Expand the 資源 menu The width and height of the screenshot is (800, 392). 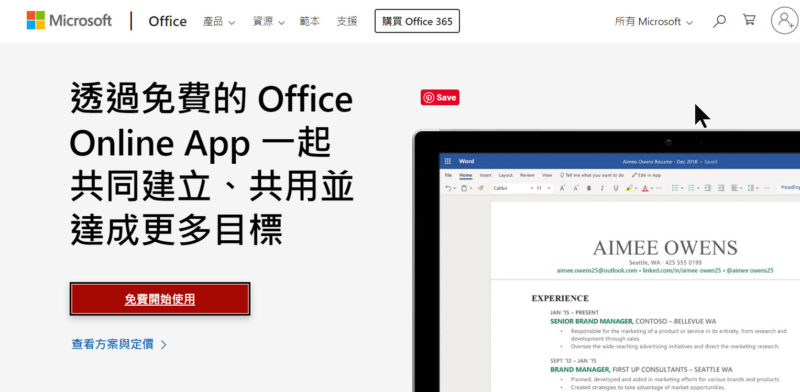268,21
